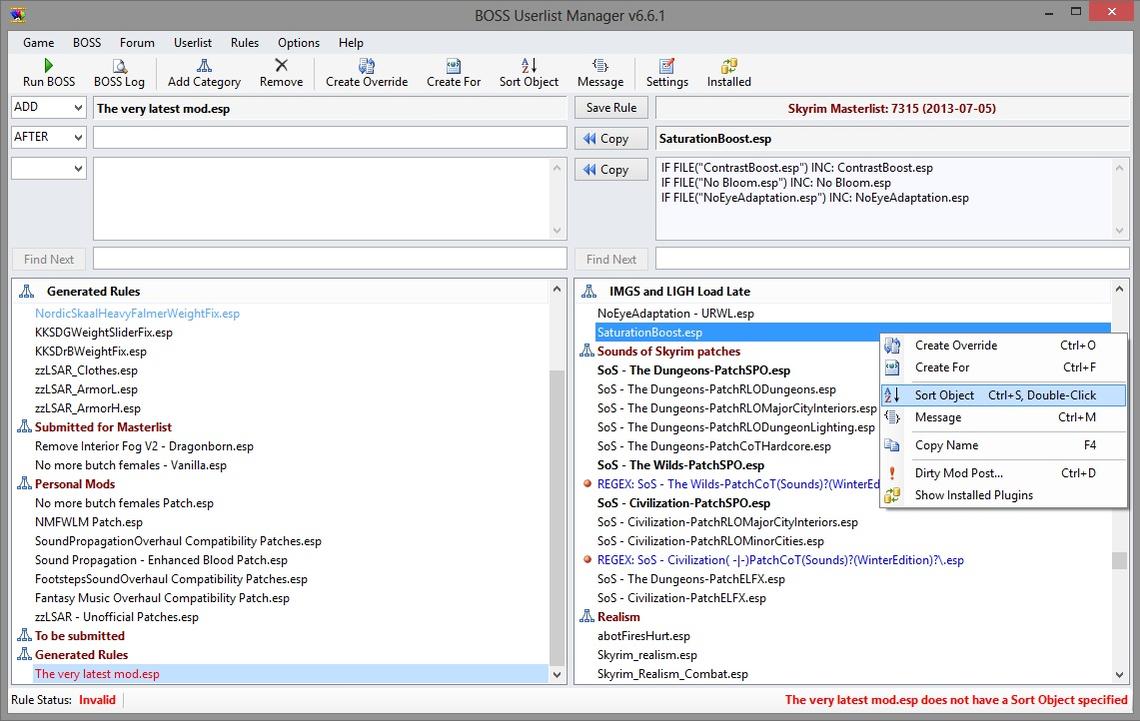
Task: Click the Remove toolbar icon
Action: [281, 66]
